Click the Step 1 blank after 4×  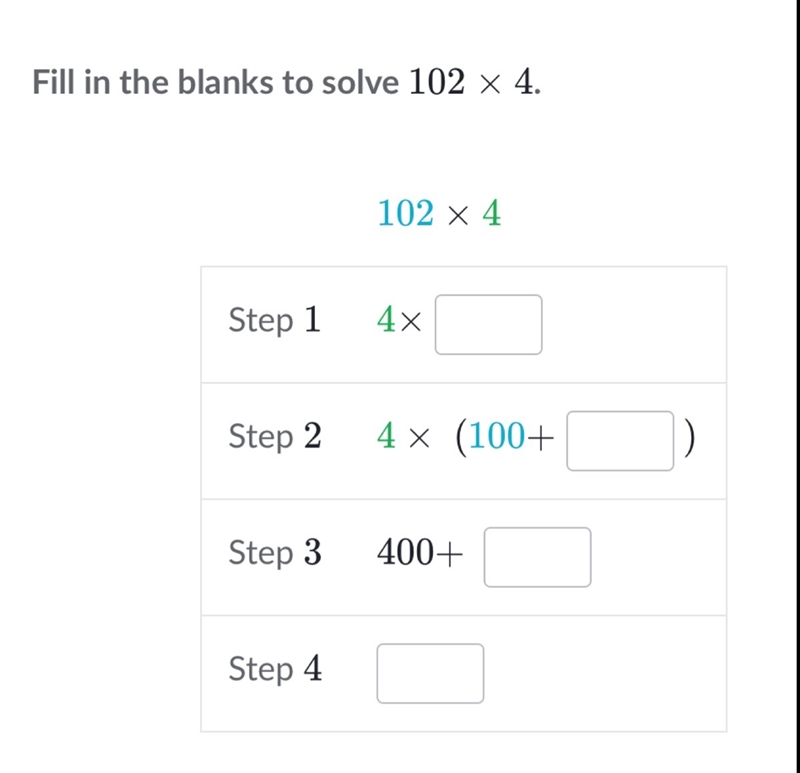488,325
